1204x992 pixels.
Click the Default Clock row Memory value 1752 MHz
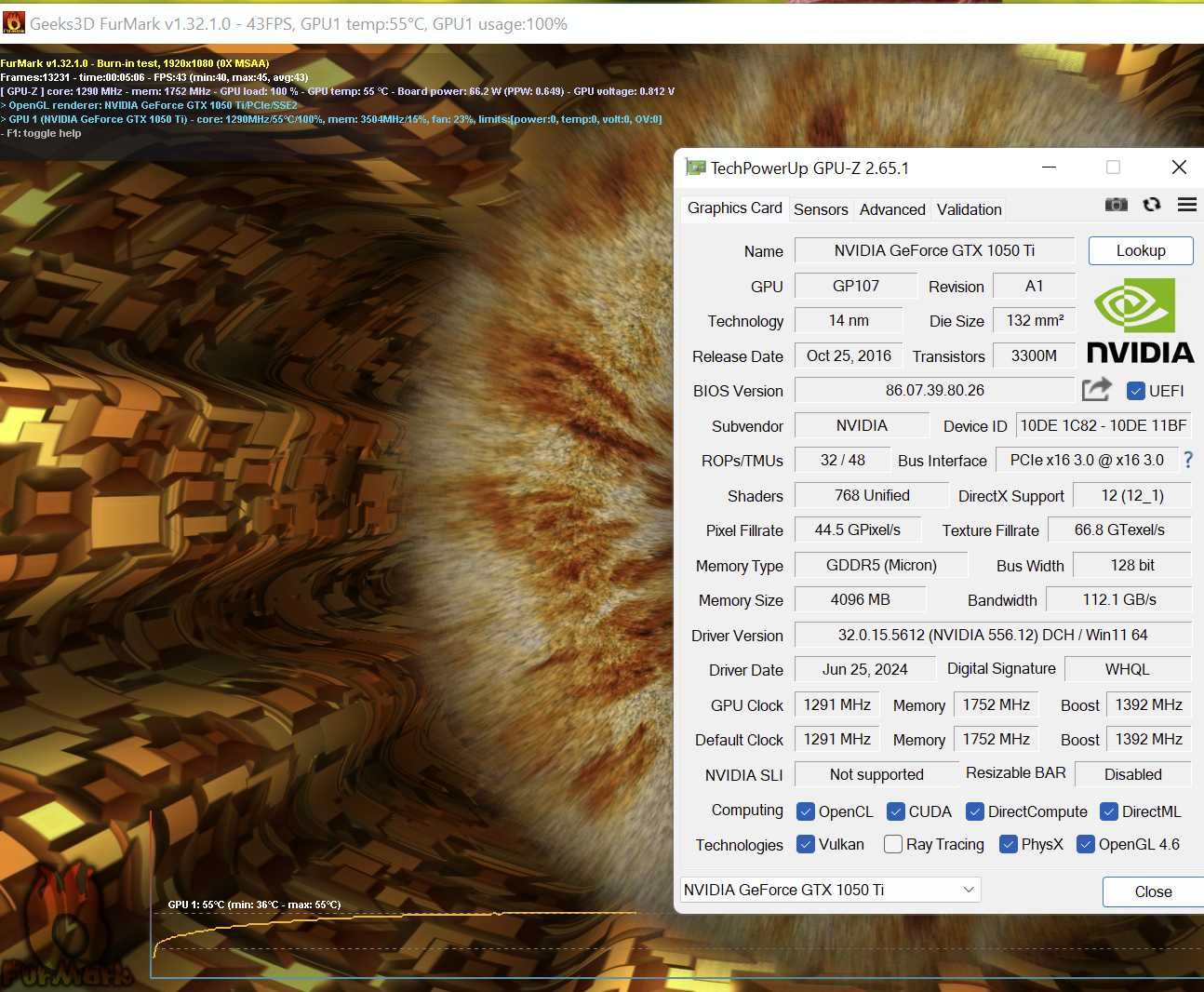(x=996, y=739)
